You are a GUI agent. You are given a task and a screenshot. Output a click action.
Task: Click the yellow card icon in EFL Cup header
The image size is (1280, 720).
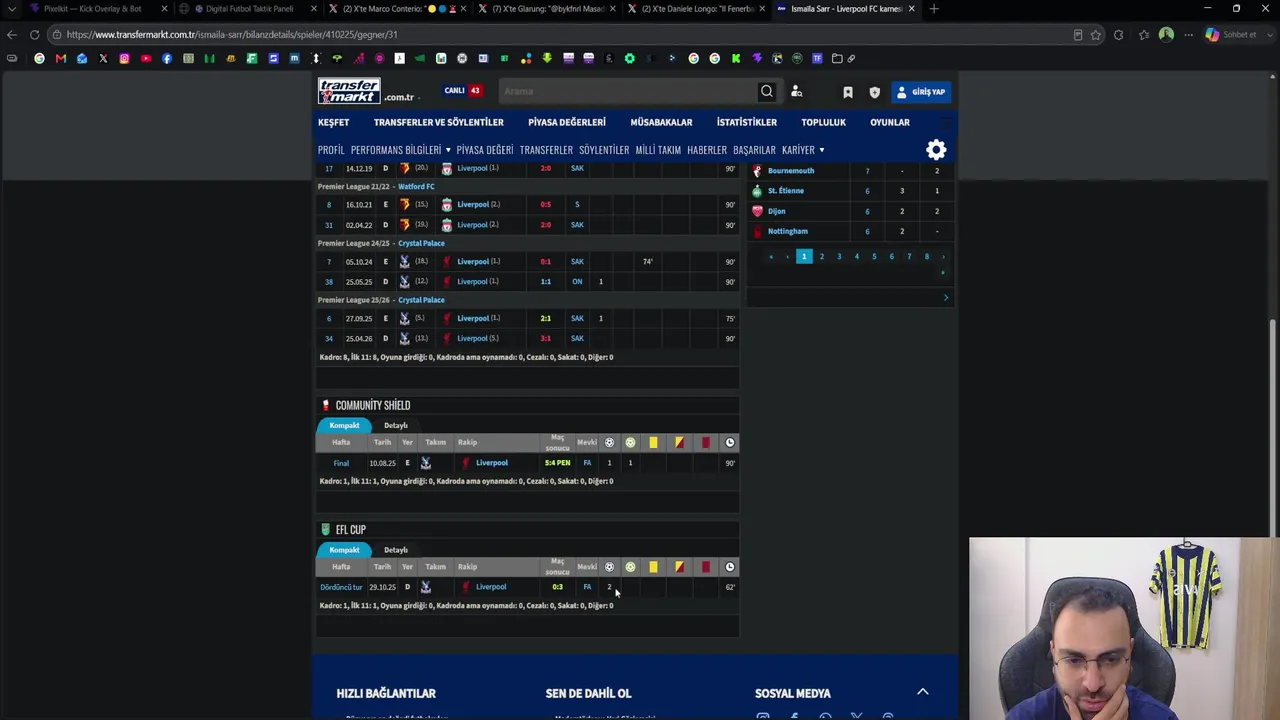click(x=653, y=567)
